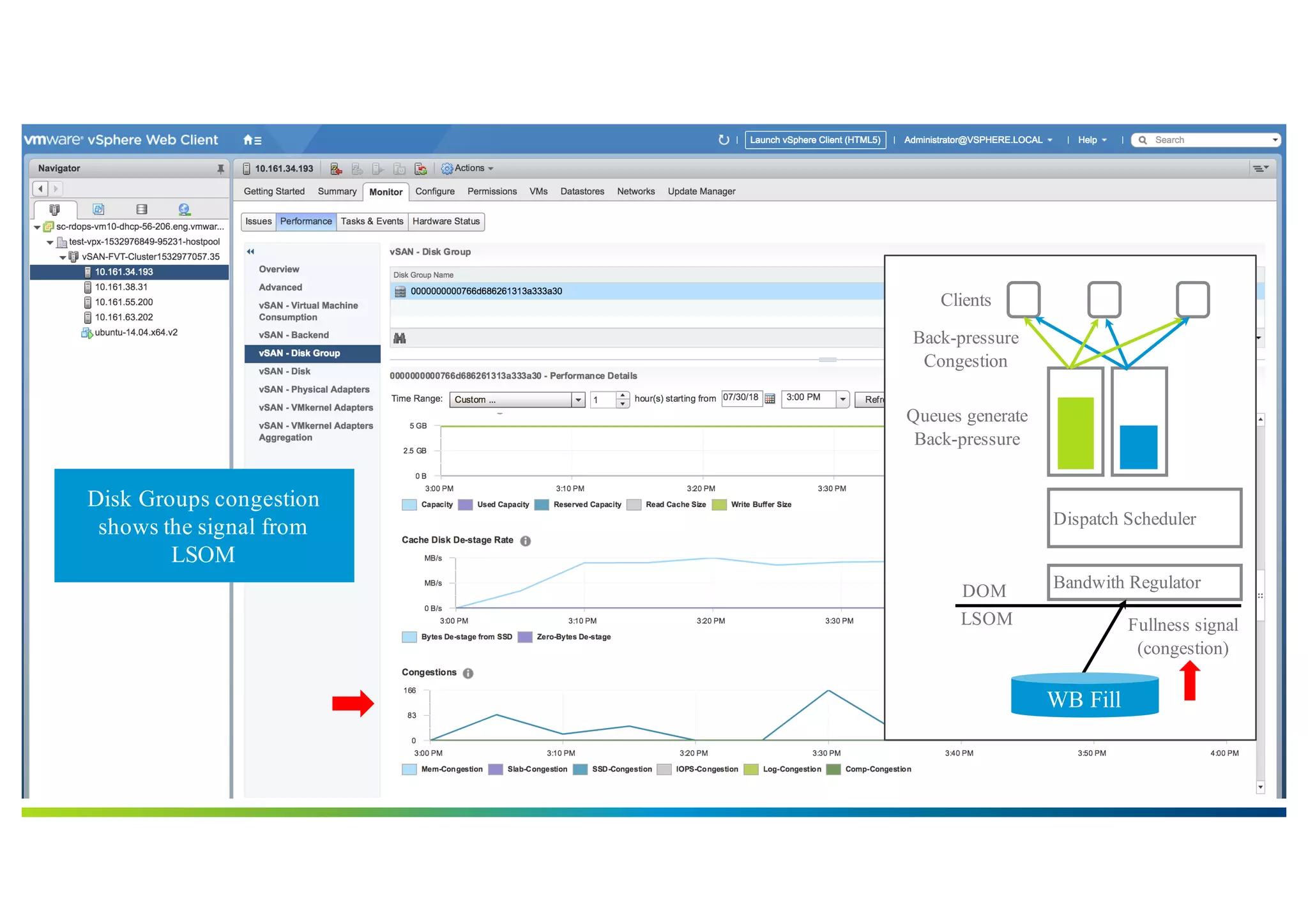1308x924 pixels.
Task: Click the disk group icon beside 0000000000766d68...
Action: (400, 292)
